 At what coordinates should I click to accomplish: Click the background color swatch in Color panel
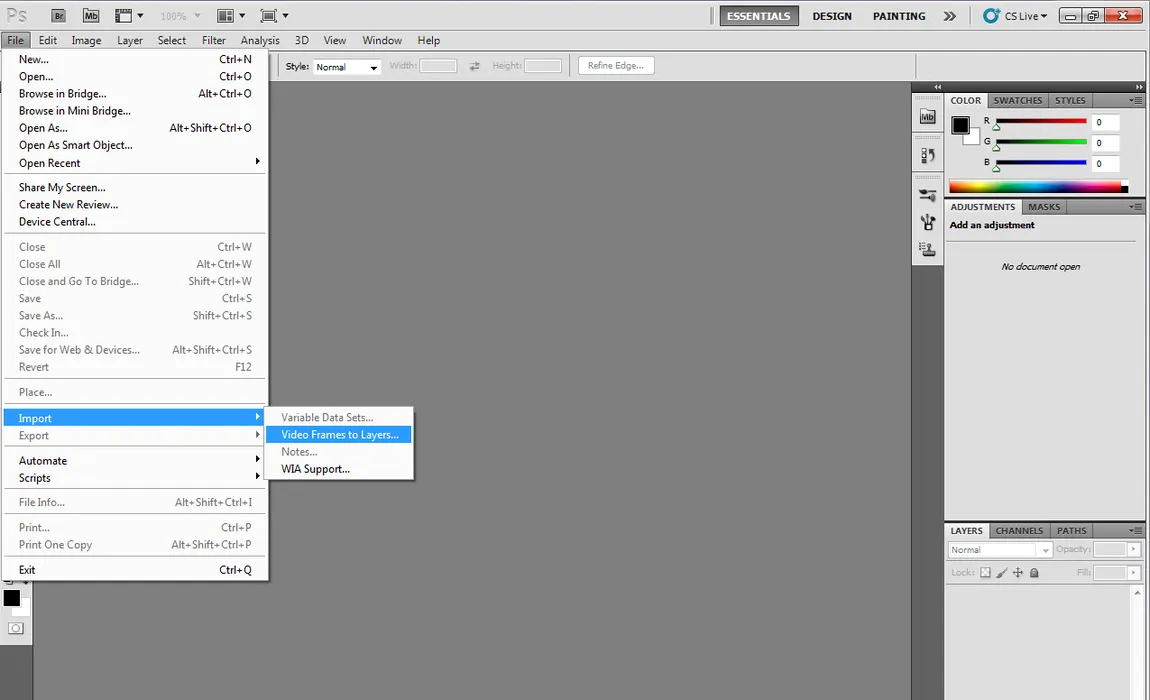(x=974, y=138)
